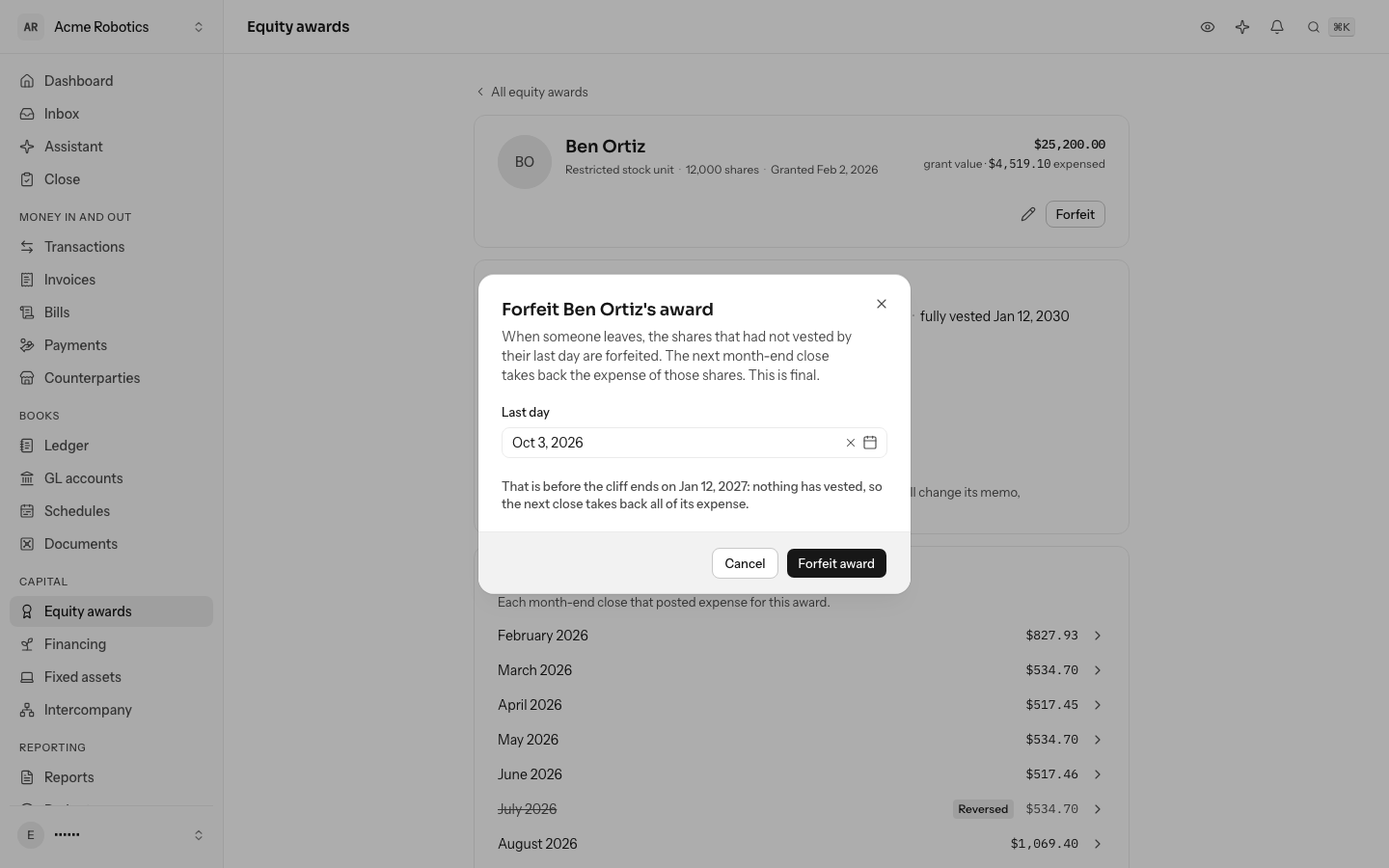Go to Transactions page

[x=112, y=247]
